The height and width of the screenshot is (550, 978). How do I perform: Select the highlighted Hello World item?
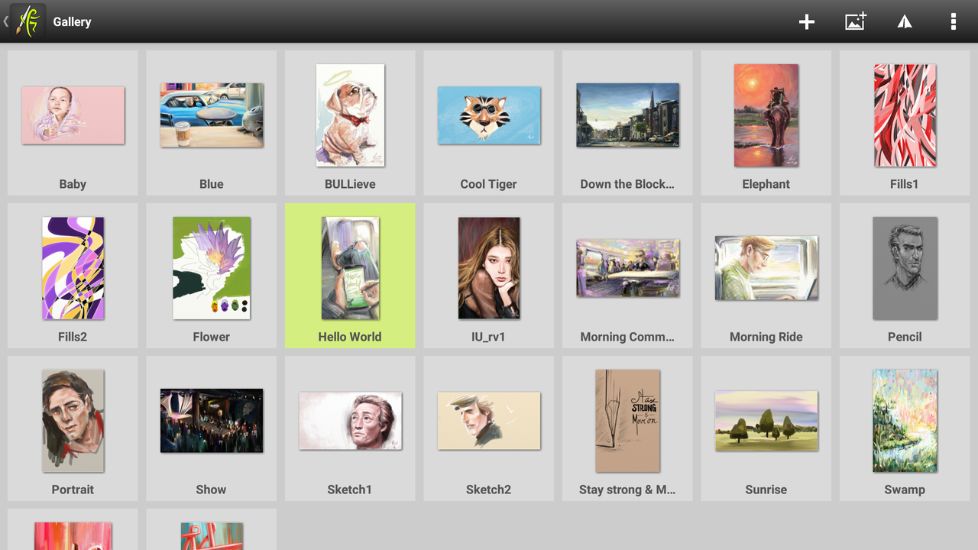tap(350, 268)
